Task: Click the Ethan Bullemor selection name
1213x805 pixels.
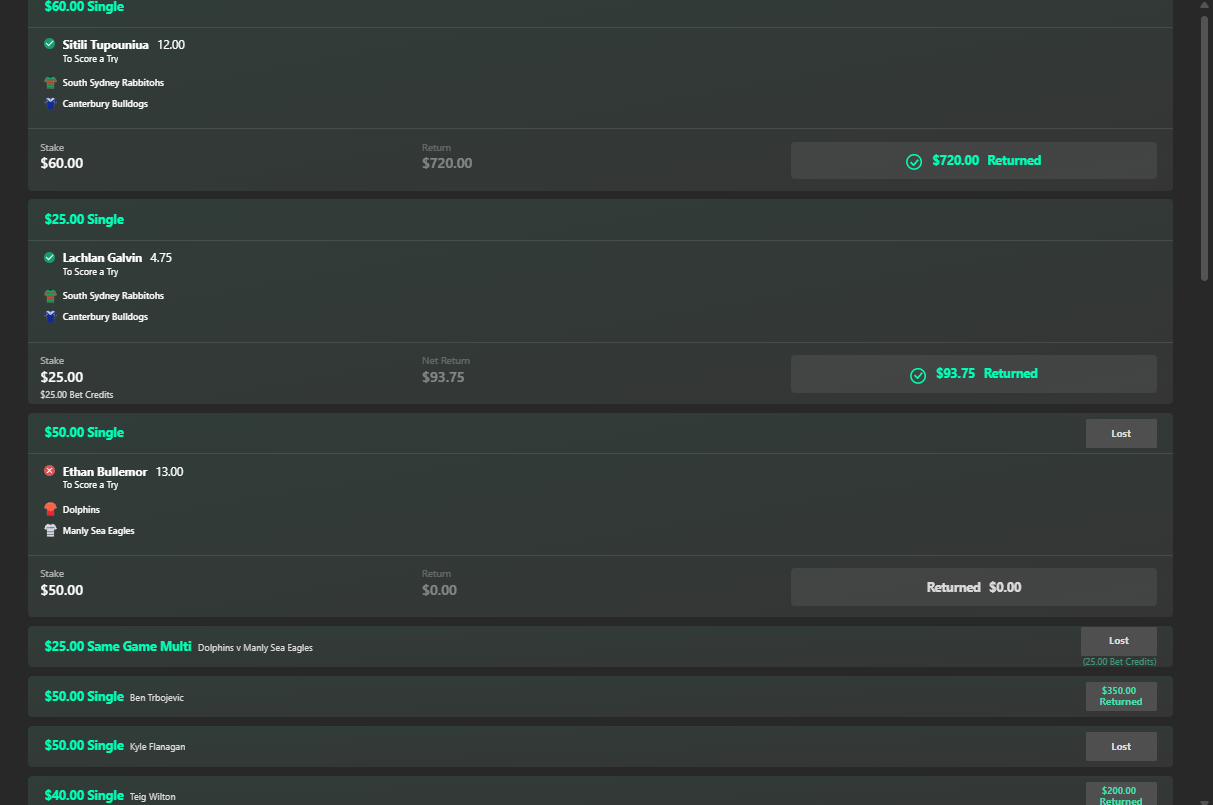Action: pos(105,472)
